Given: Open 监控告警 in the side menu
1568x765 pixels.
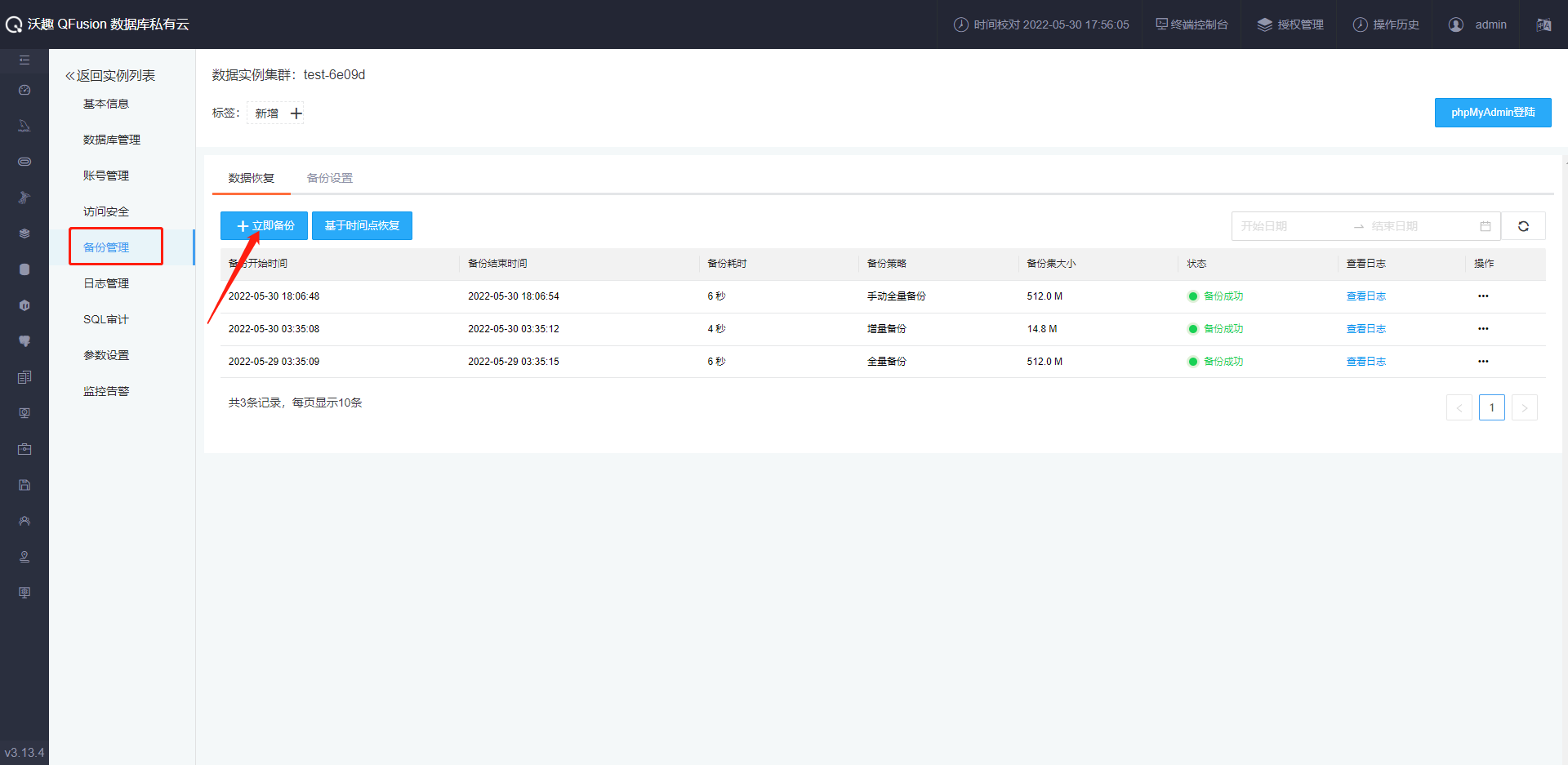Looking at the screenshot, I should coord(106,391).
